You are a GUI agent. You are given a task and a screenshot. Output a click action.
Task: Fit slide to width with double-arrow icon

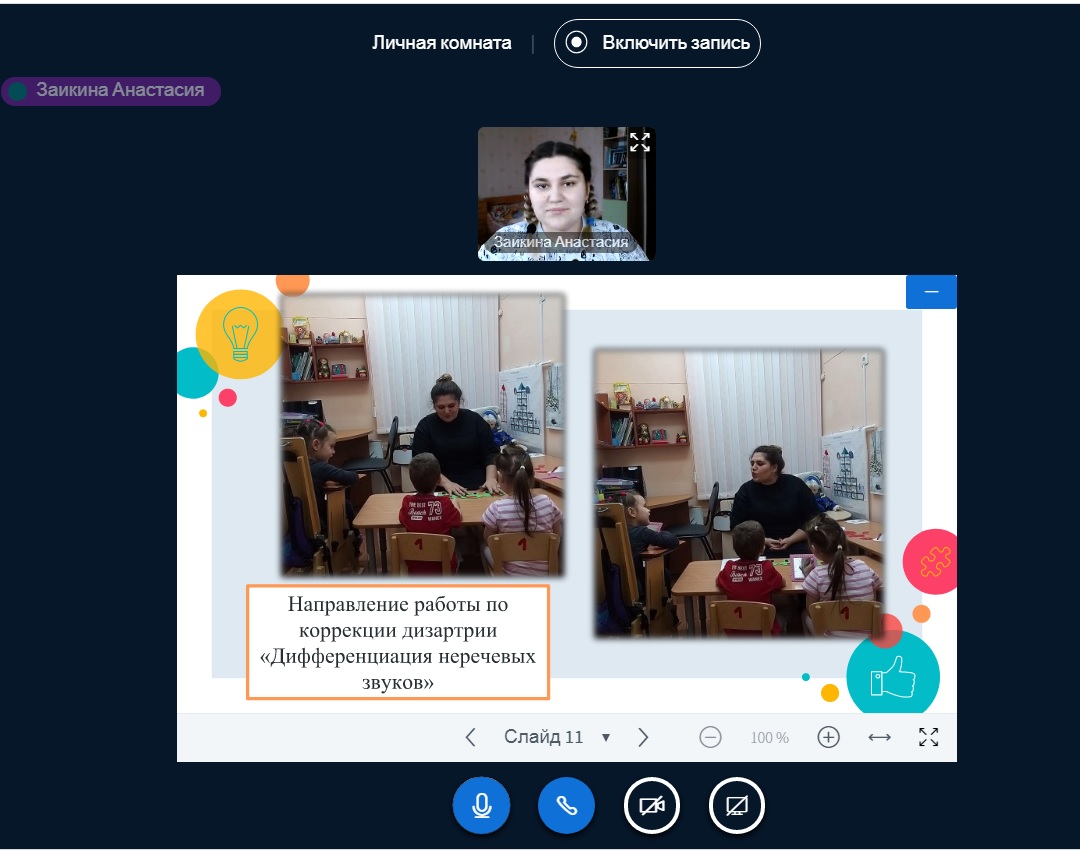pos(879,737)
